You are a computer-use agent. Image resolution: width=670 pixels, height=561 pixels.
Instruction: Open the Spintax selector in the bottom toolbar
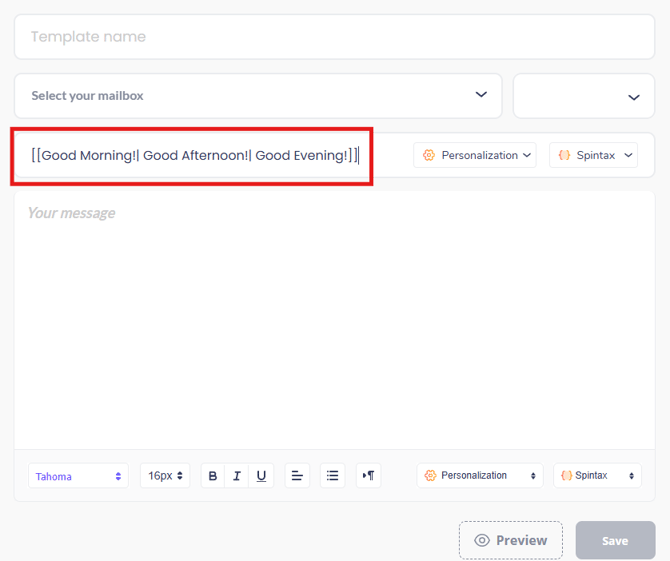pyautogui.click(x=598, y=476)
